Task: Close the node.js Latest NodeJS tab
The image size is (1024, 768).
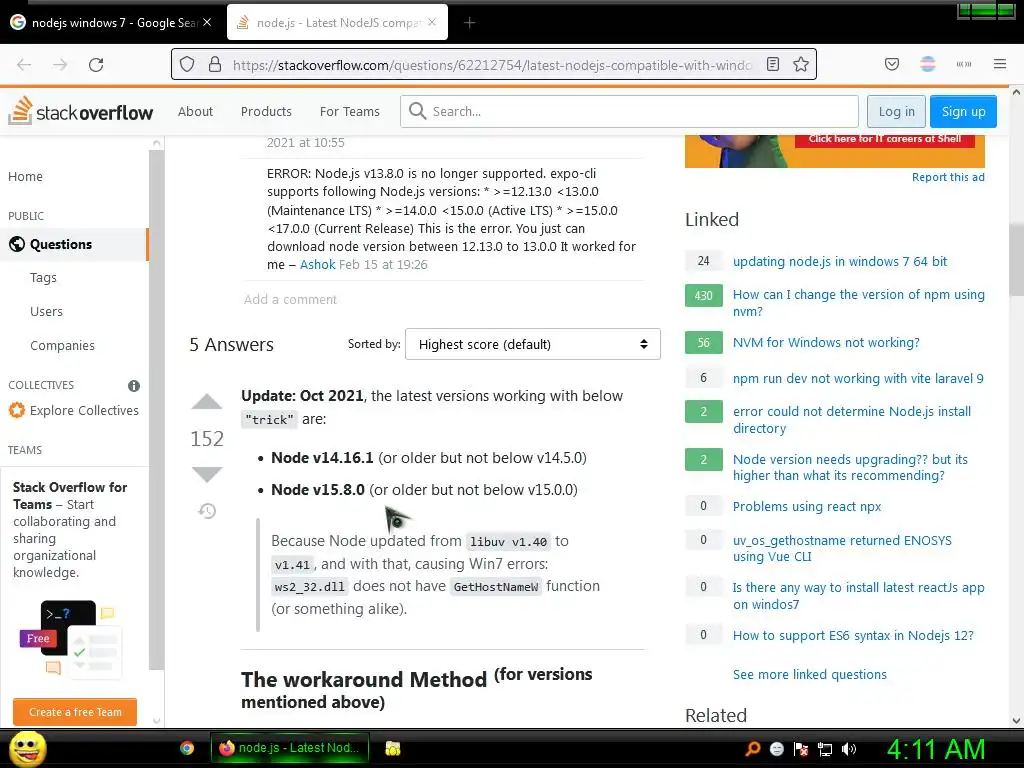Action: pyautogui.click(x=432, y=22)
